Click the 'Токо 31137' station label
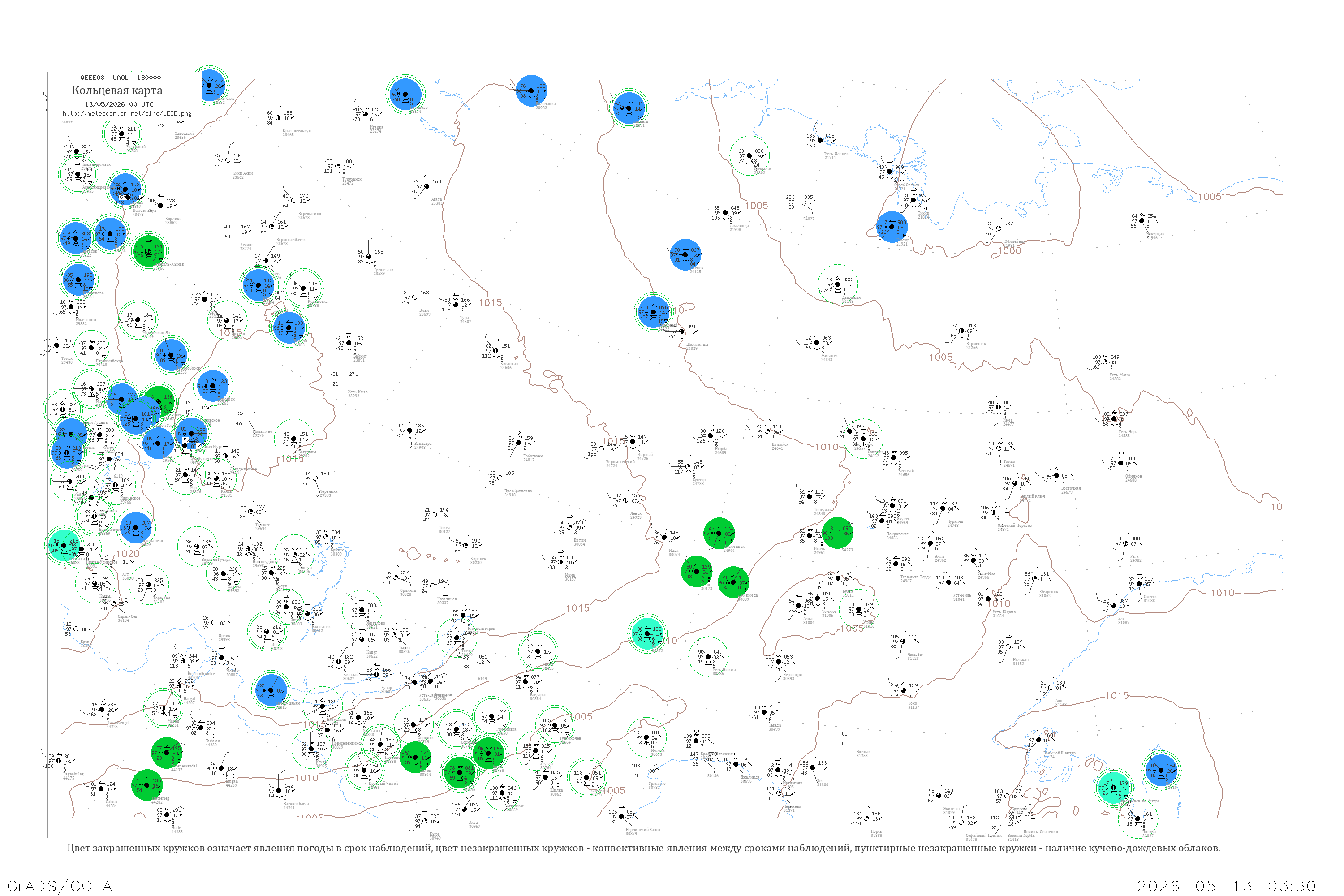 click(x=913, y=705)
